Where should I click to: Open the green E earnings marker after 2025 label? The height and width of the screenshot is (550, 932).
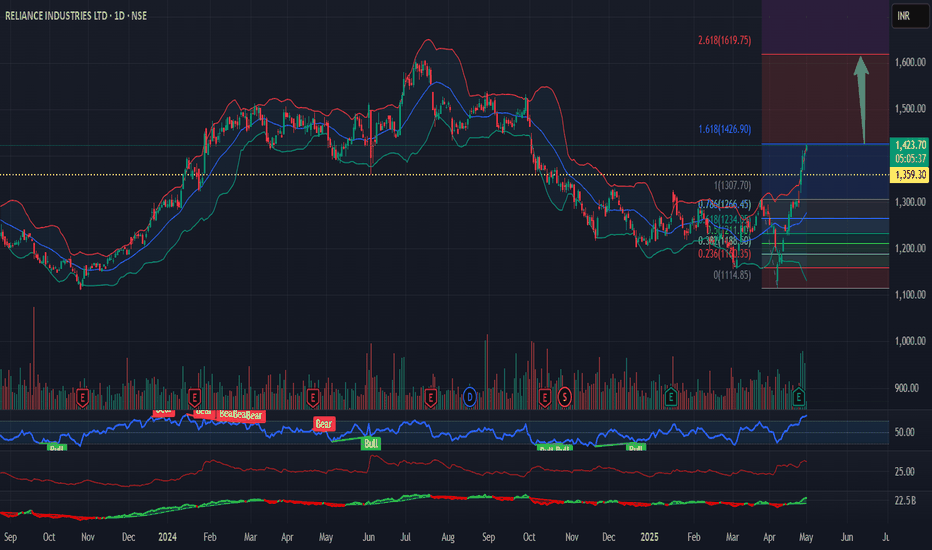[670, 397]
